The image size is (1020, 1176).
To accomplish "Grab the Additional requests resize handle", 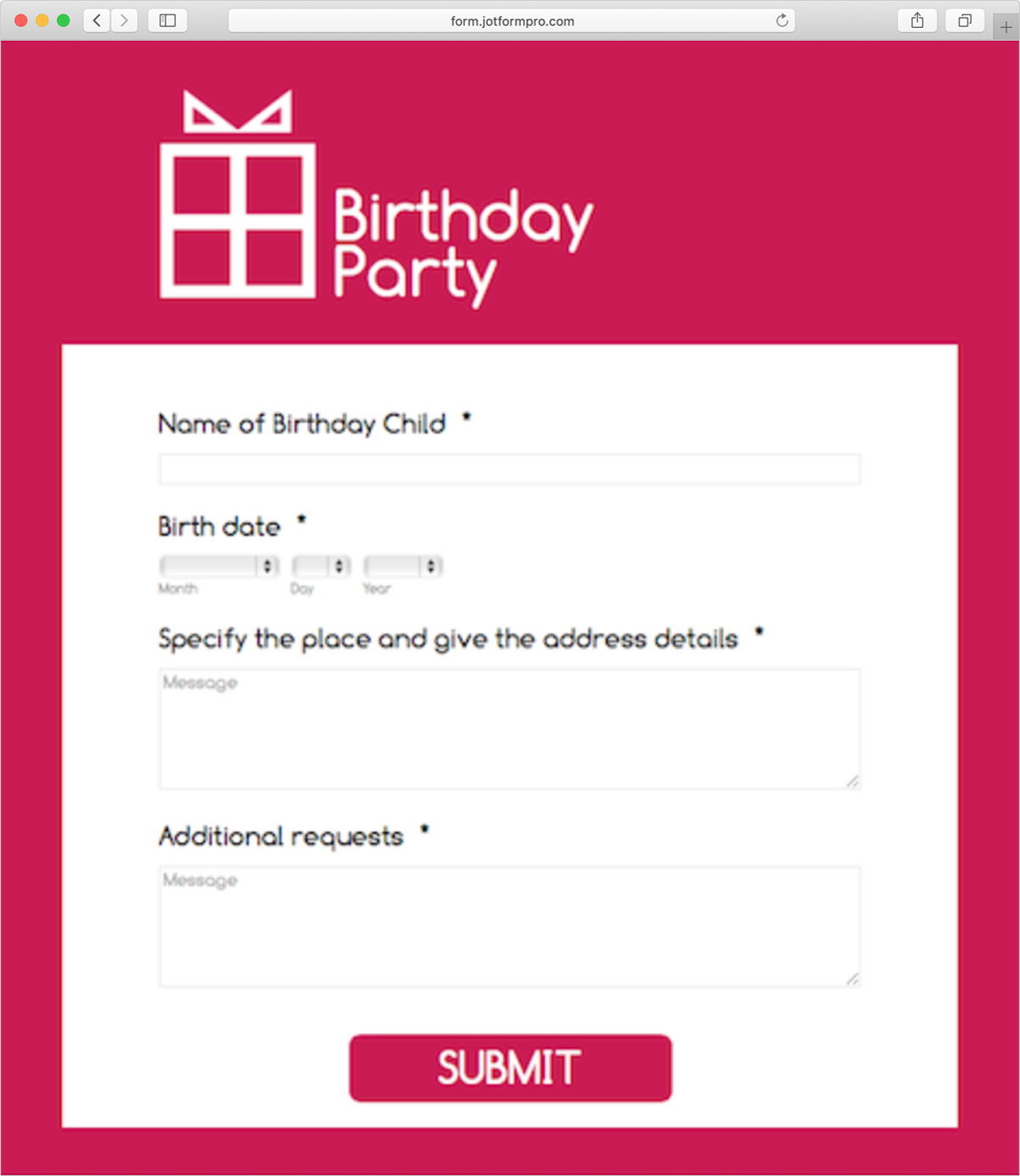I will (853, 979).
